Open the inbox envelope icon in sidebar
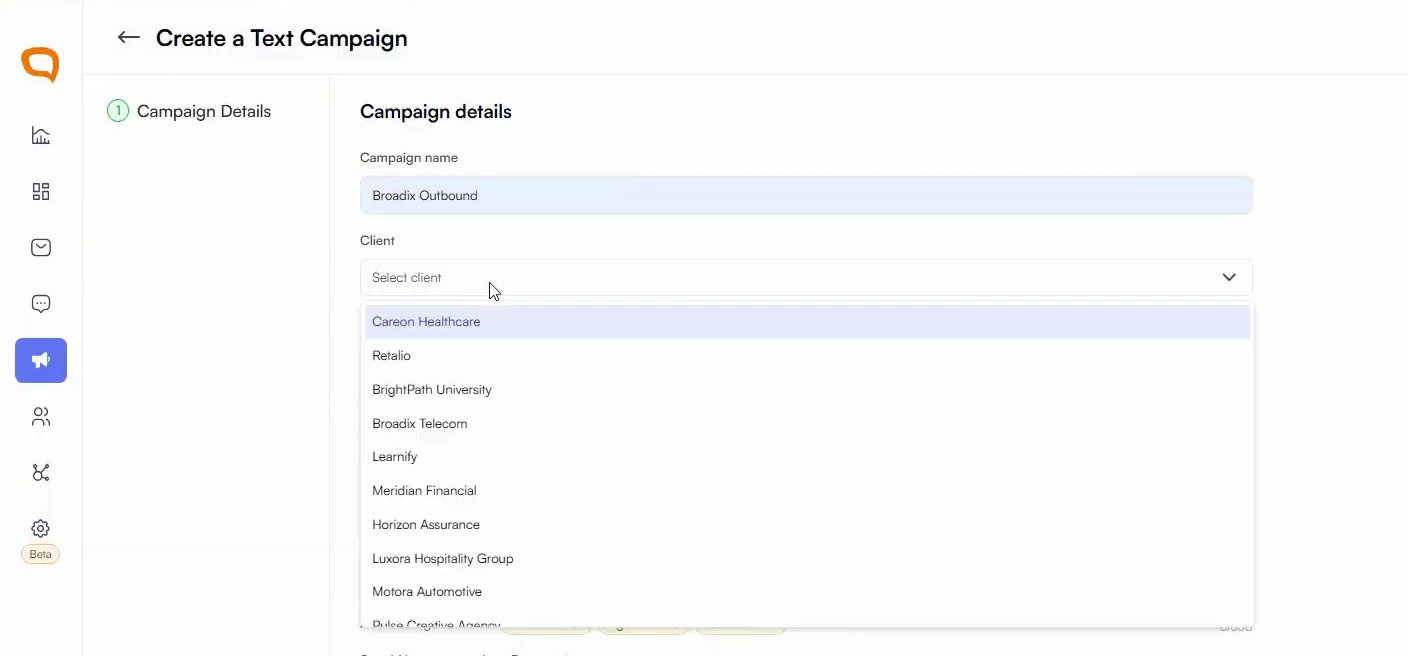Image resolution: width=1408 pixels, height=656 pixels. [41, 247]
